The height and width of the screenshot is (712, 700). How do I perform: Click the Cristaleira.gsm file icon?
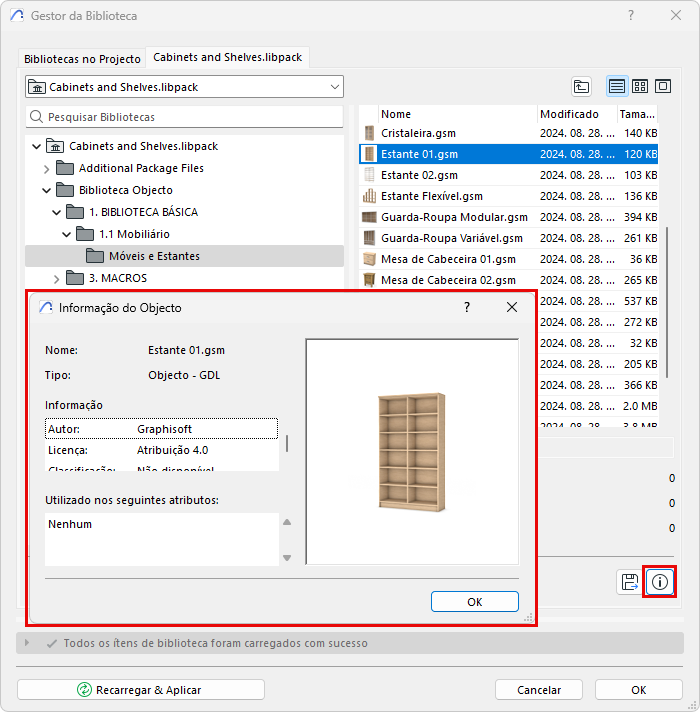point(370,133)
